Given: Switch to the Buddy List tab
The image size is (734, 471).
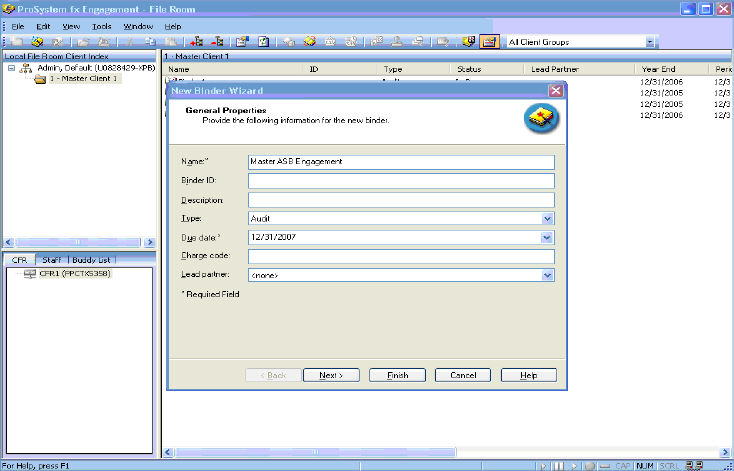Looking at the screenshot, I should coord(89,259).
